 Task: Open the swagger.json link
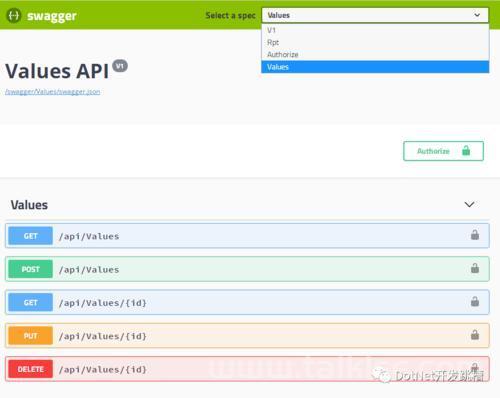pos(53,92)
